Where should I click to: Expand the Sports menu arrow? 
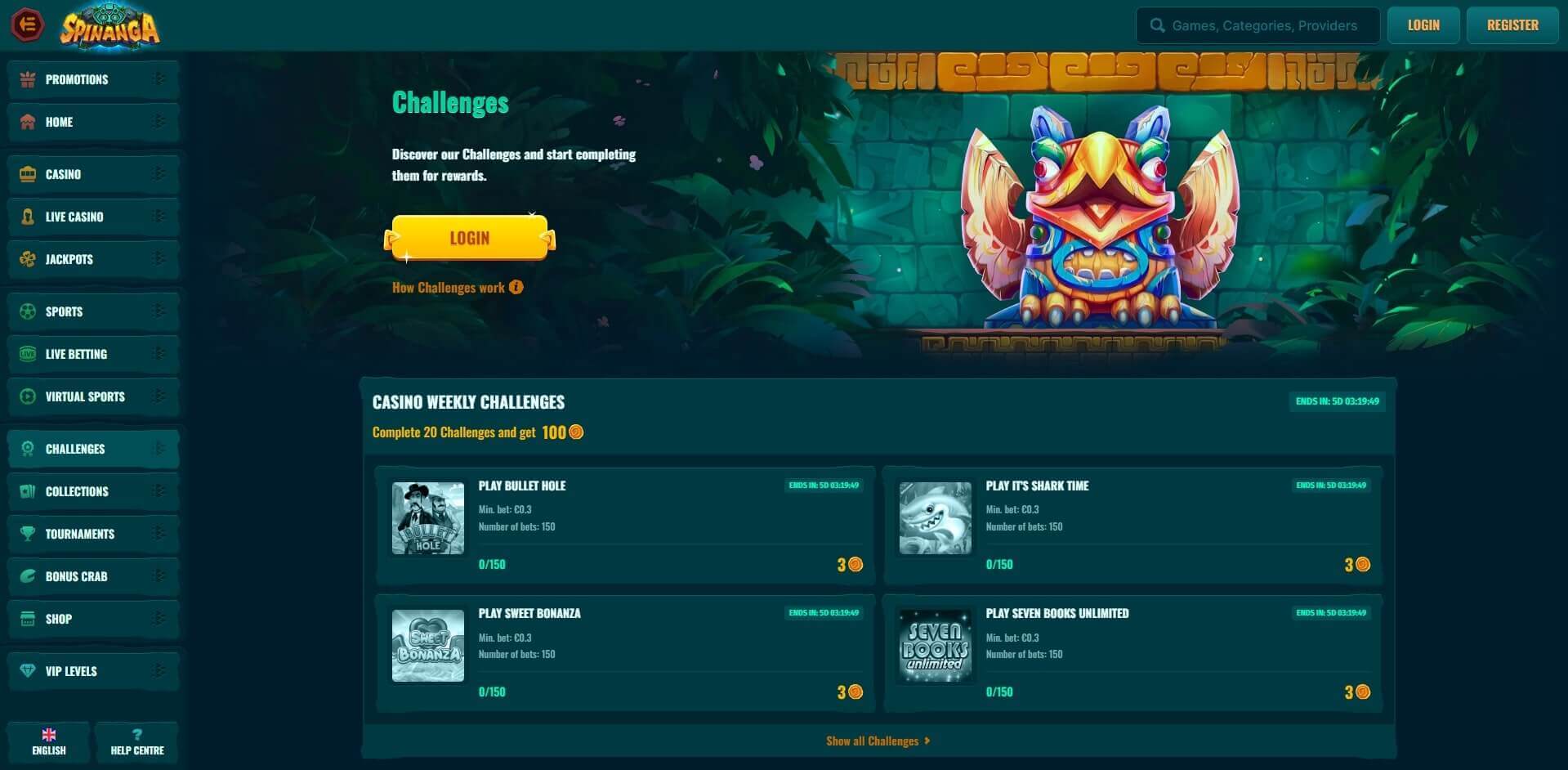point(159,311)
